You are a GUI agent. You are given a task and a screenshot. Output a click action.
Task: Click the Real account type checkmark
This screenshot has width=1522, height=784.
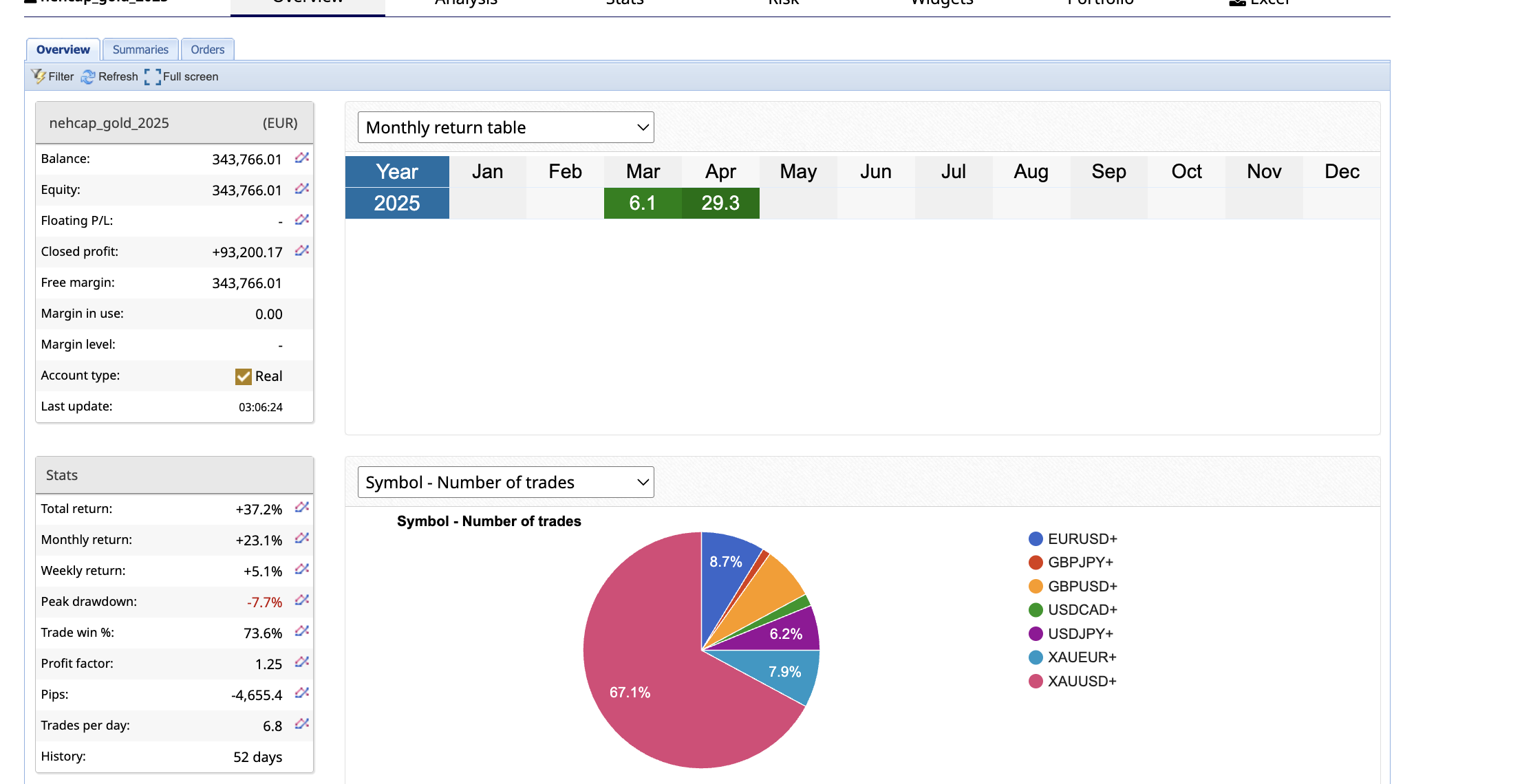[x=244, y=376]
